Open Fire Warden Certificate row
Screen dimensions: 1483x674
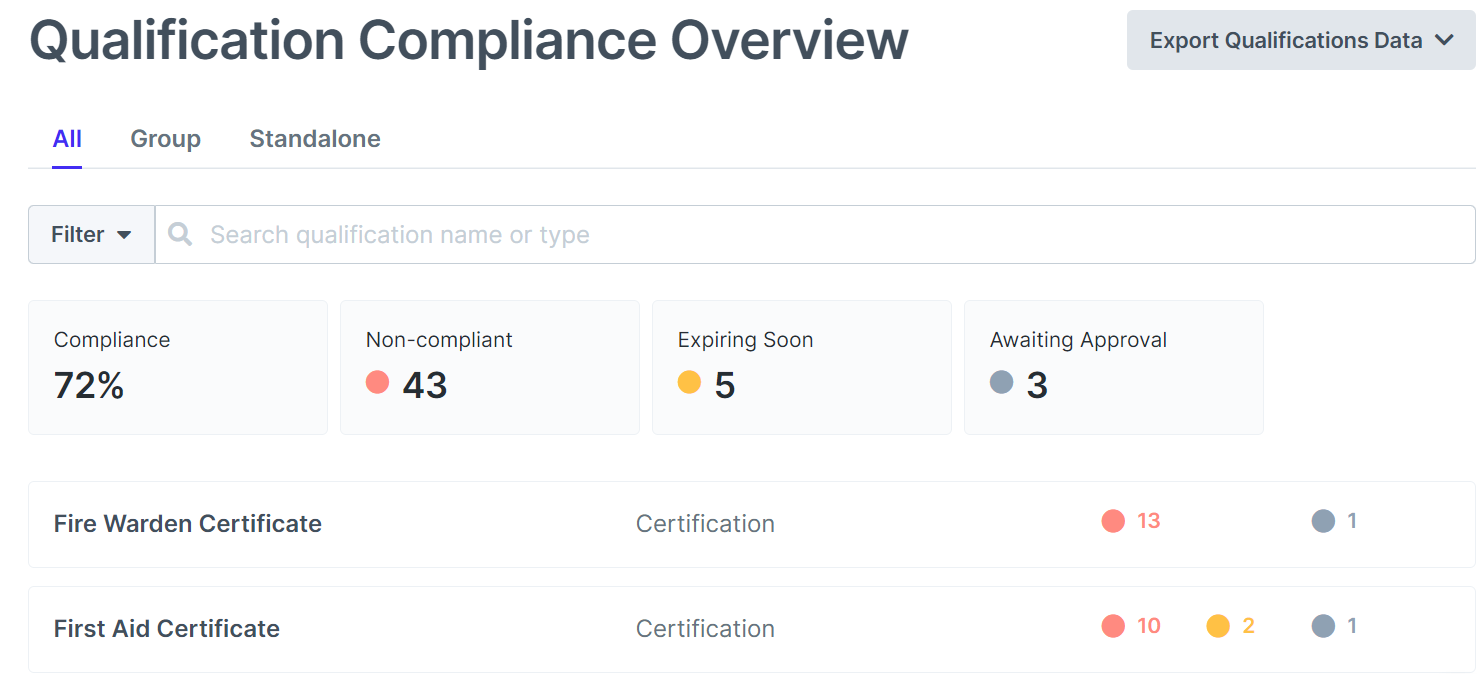click(x=188, y=524)
